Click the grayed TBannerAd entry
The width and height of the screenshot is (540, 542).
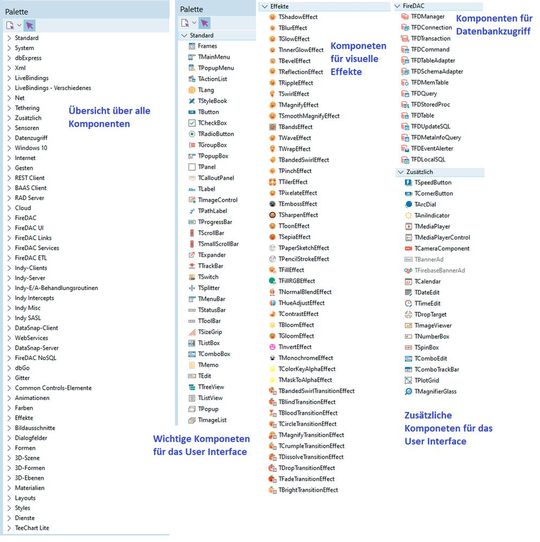429,260
